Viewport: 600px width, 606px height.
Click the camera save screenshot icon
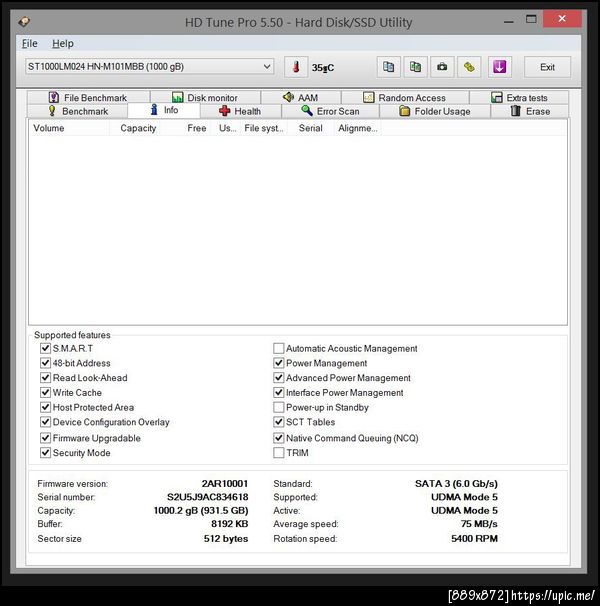click(442, 67)
